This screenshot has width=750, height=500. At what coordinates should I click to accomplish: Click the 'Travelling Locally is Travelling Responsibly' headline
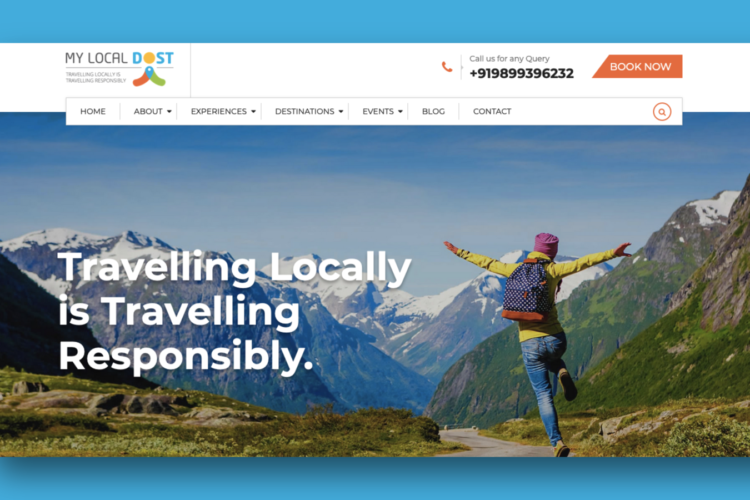[x=234, y=311]
